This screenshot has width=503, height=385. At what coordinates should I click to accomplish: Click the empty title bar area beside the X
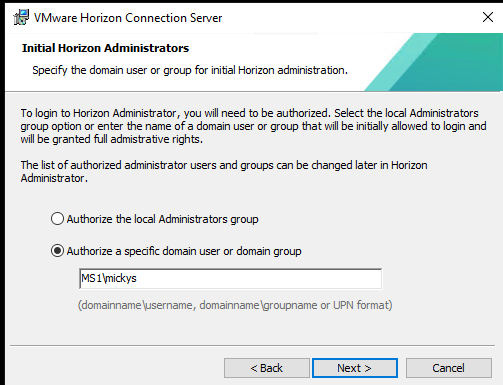point(350,17)
